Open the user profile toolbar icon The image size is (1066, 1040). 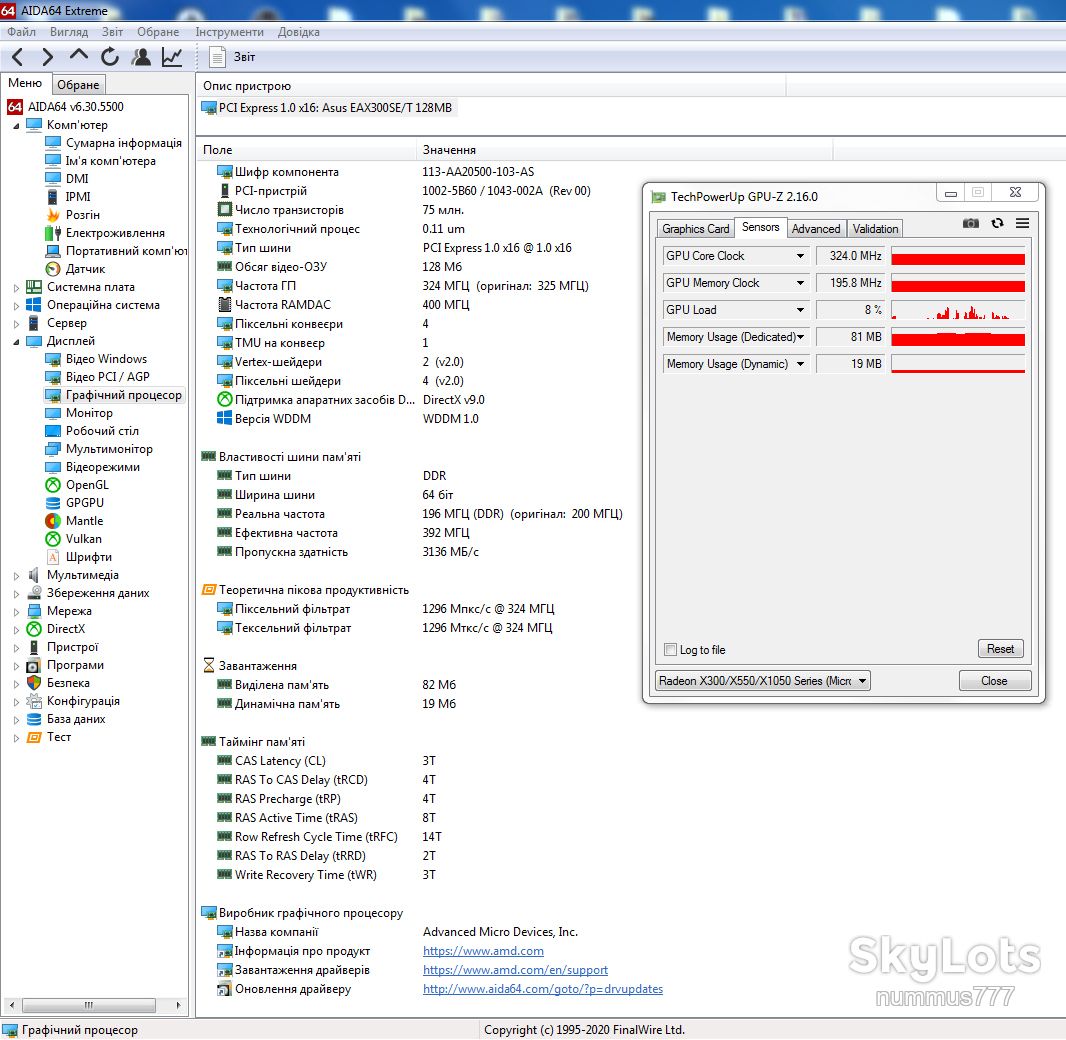[x=141, y=57]
